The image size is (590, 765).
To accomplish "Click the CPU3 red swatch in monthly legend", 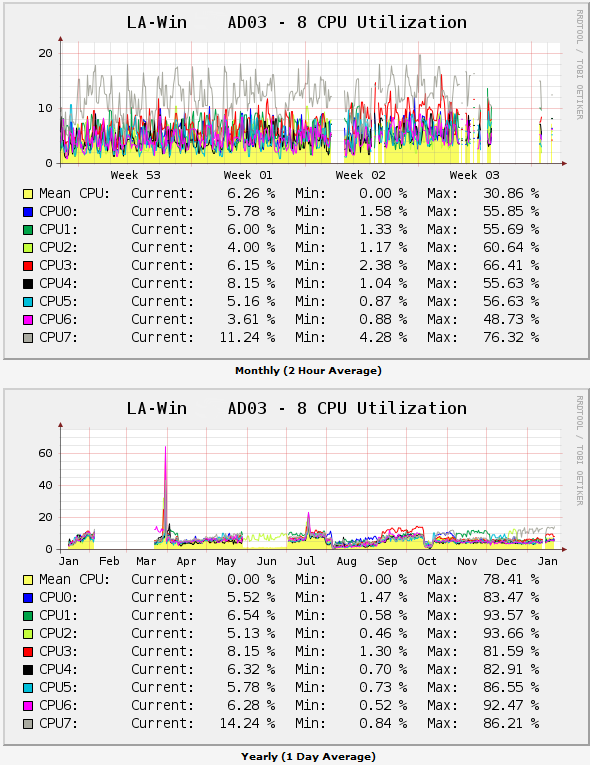I will click(28, 266).
